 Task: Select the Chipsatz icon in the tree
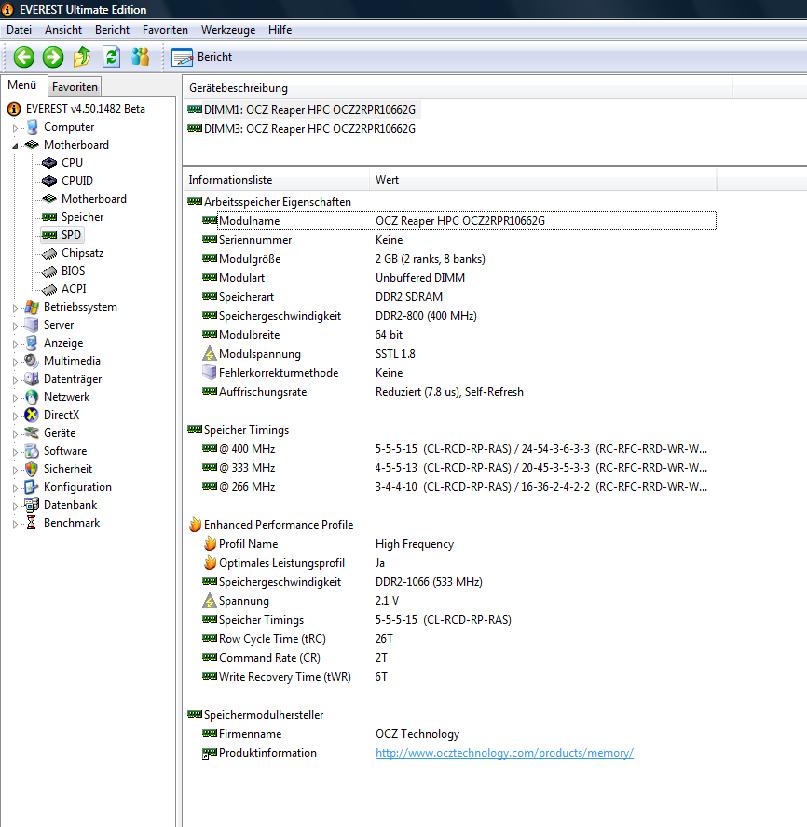point(50,254)
